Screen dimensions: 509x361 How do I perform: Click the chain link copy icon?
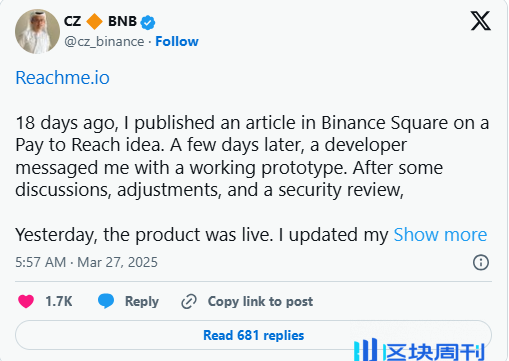pyautogui.click(x=189, y=302)
